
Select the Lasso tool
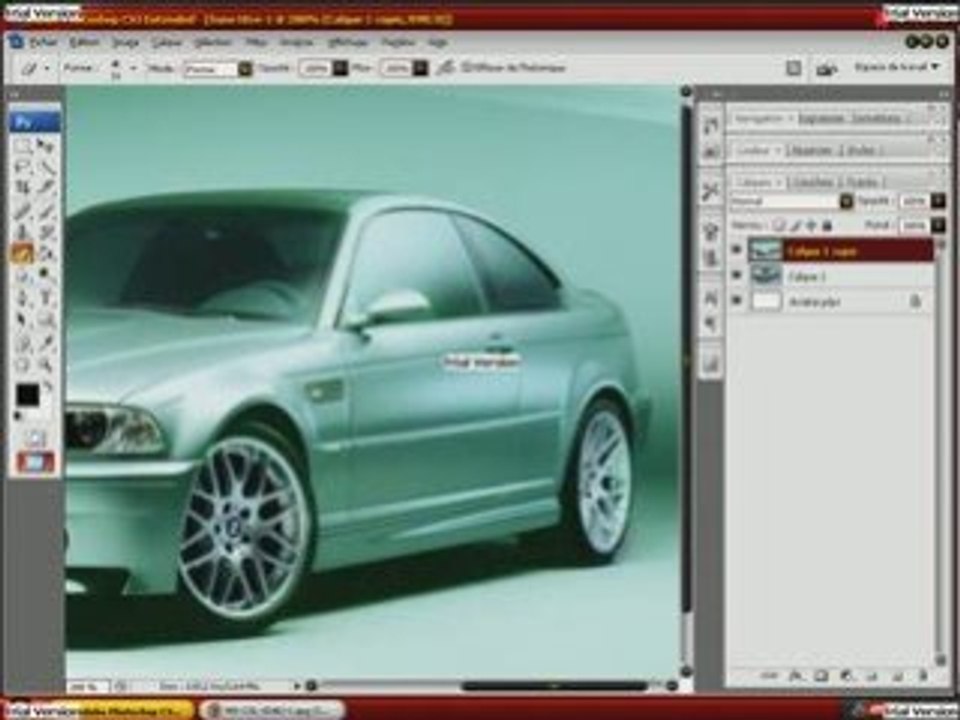[23, 167]
